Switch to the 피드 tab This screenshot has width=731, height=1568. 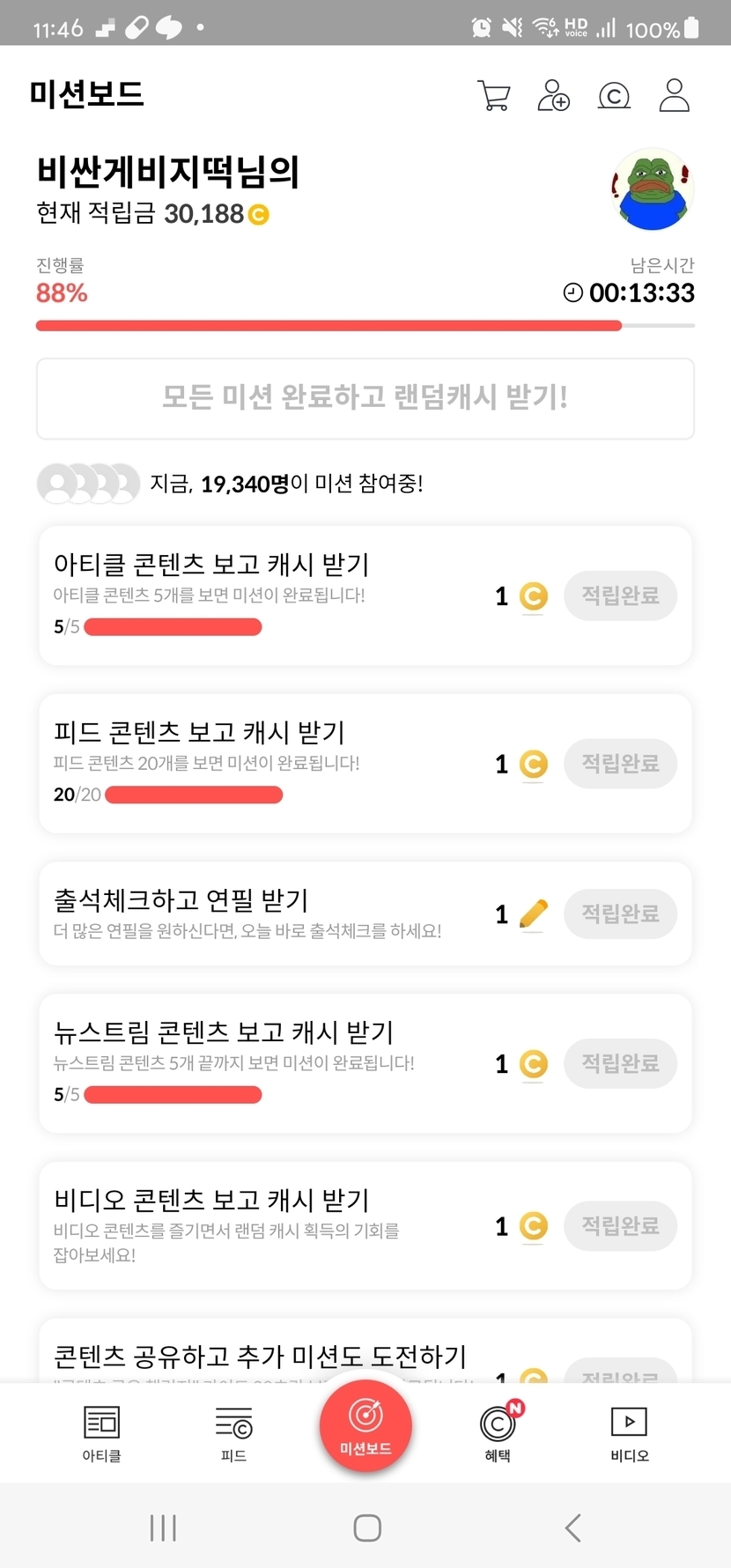coord(233,1431)
